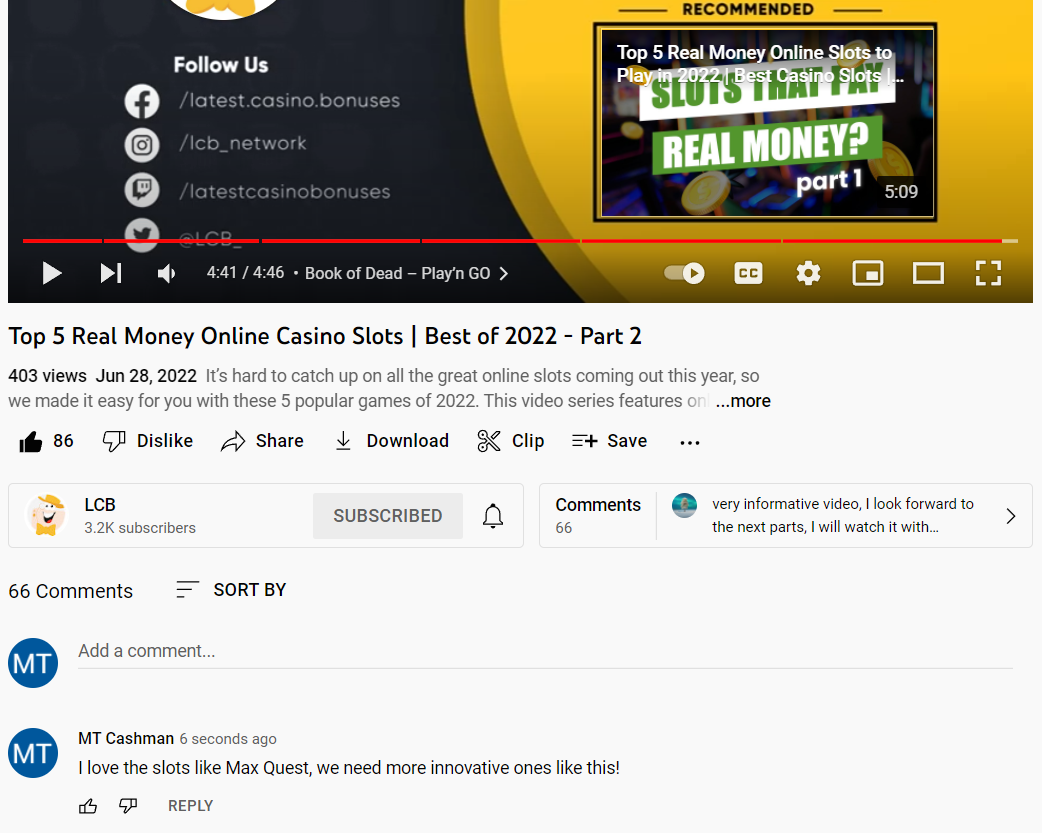Image resolution: width=1042 pixels, height=833 pixels.
Task: Activate miniplayer mode
Action: (x=868, y=273)
